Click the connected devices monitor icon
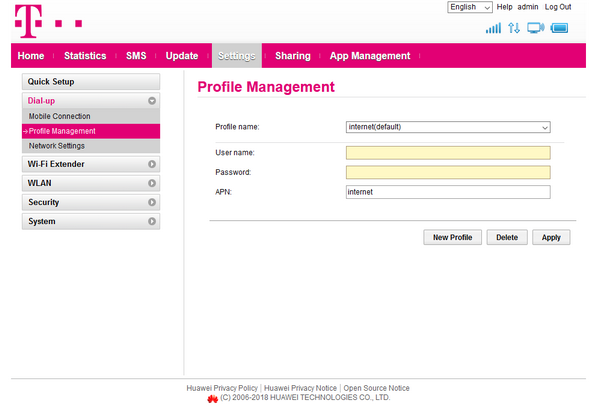600x410 pixels. coord(537,28)
